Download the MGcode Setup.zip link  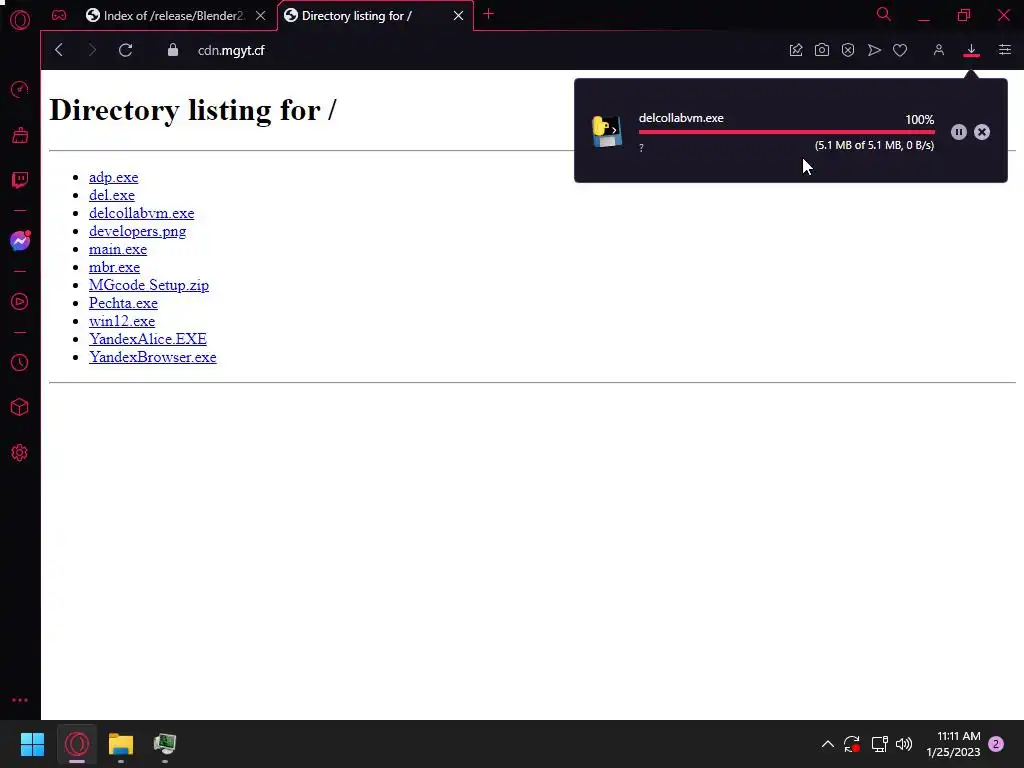[x=149, y=285]
